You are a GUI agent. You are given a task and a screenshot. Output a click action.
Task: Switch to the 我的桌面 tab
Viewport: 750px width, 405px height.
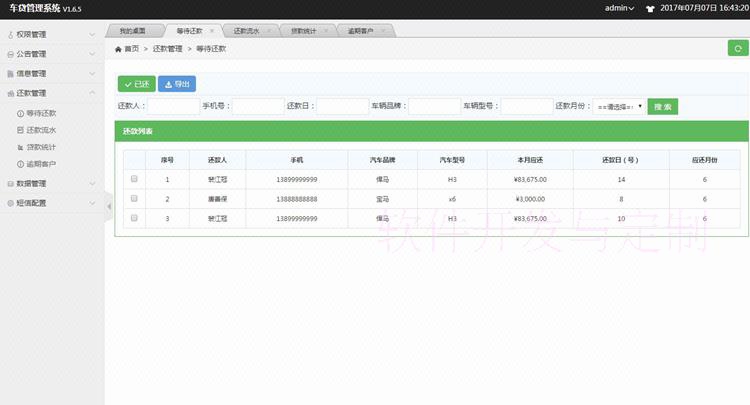point(132,31)
